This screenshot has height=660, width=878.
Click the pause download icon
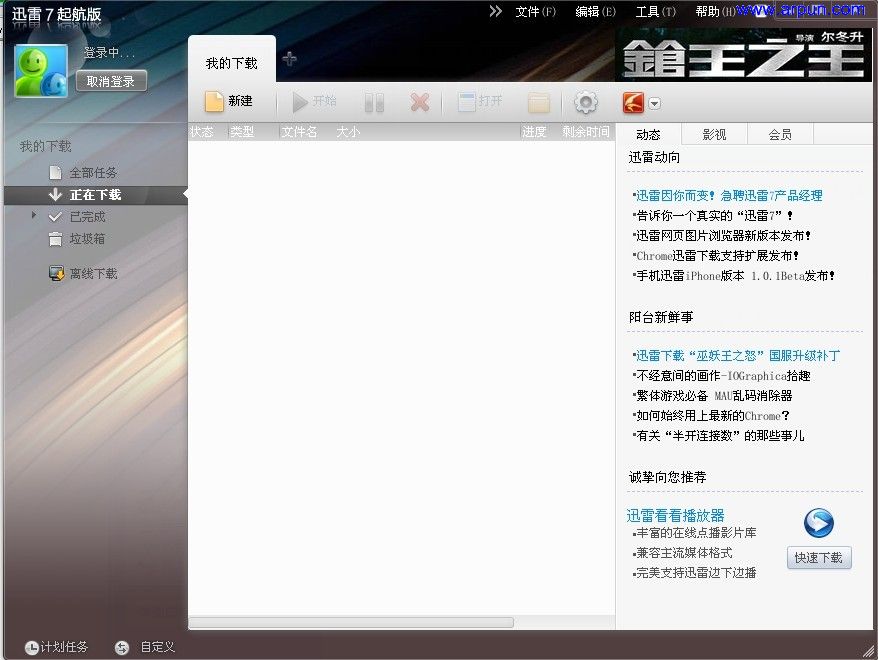[x=374, y=102]
